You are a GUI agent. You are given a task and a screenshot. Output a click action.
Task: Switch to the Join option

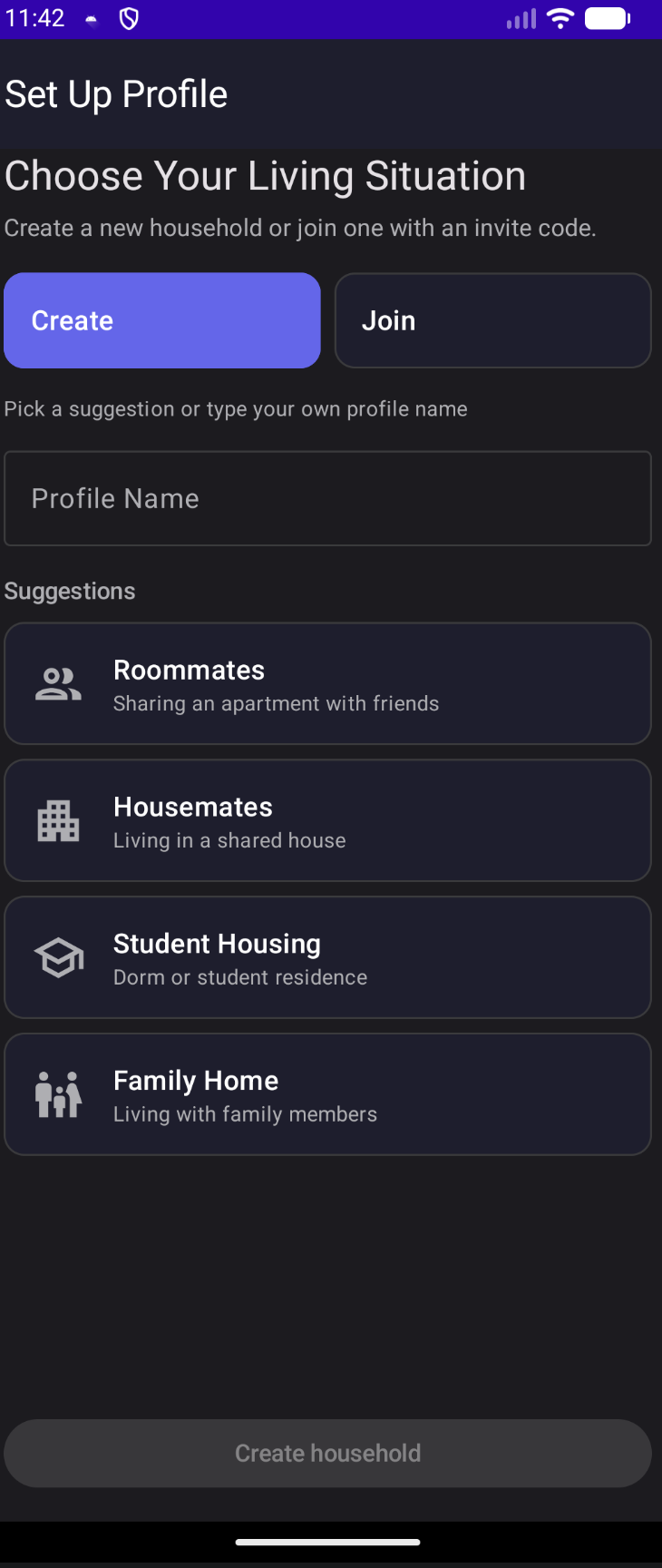coord(492,320)
